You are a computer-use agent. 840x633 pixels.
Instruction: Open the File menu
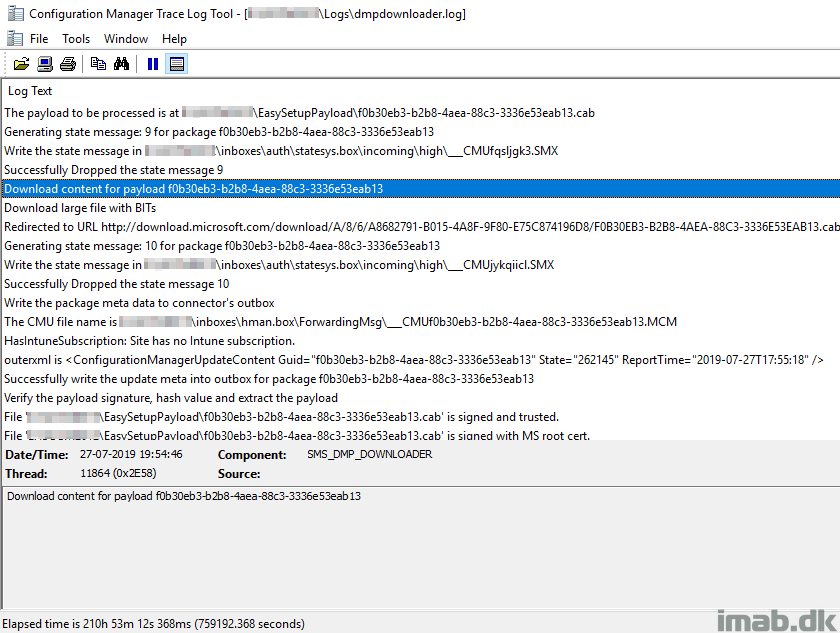point(39,39)
